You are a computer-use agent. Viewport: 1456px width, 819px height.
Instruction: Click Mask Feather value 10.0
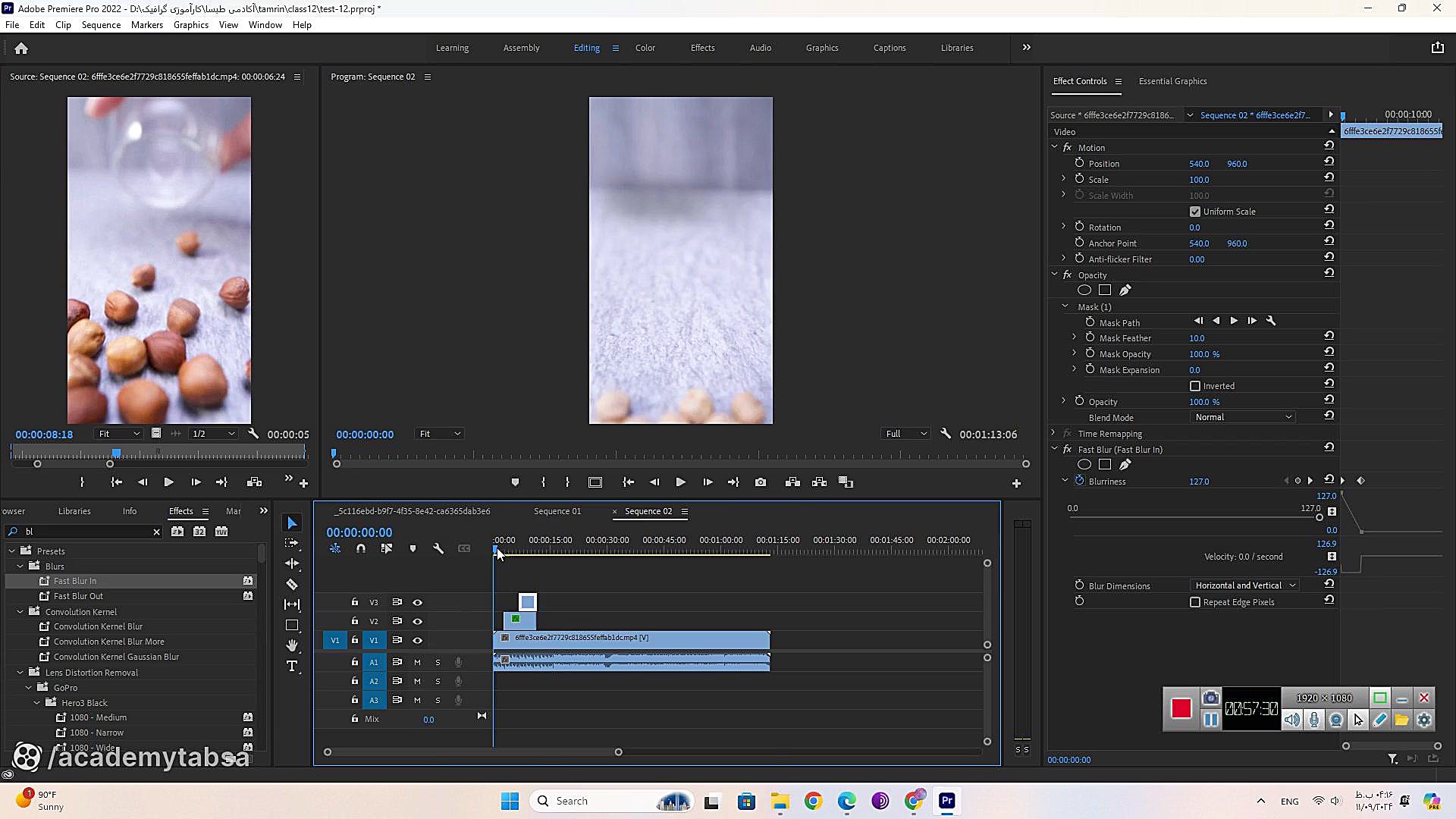tap(1197, 338)
